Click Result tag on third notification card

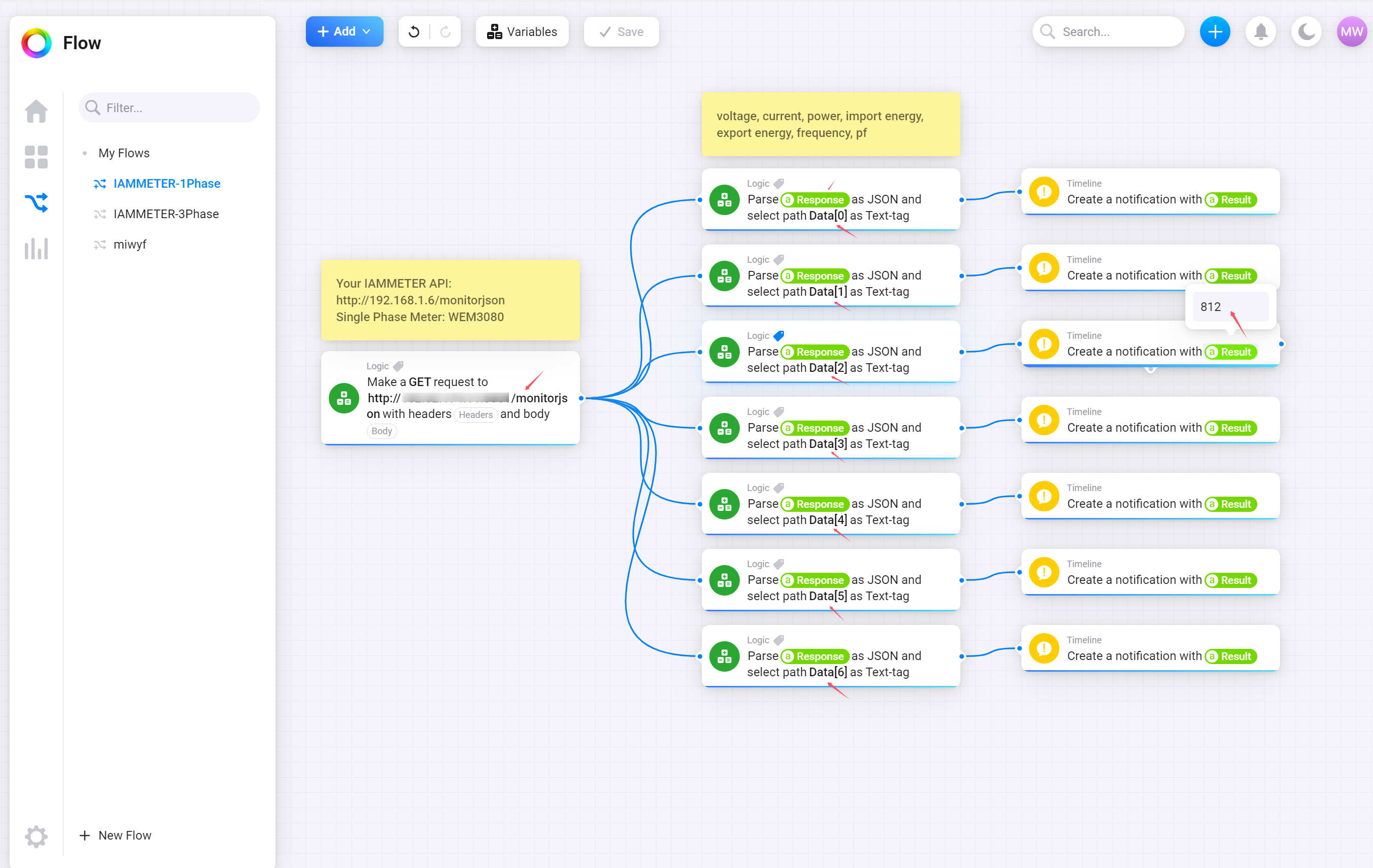click(1230, 352)
